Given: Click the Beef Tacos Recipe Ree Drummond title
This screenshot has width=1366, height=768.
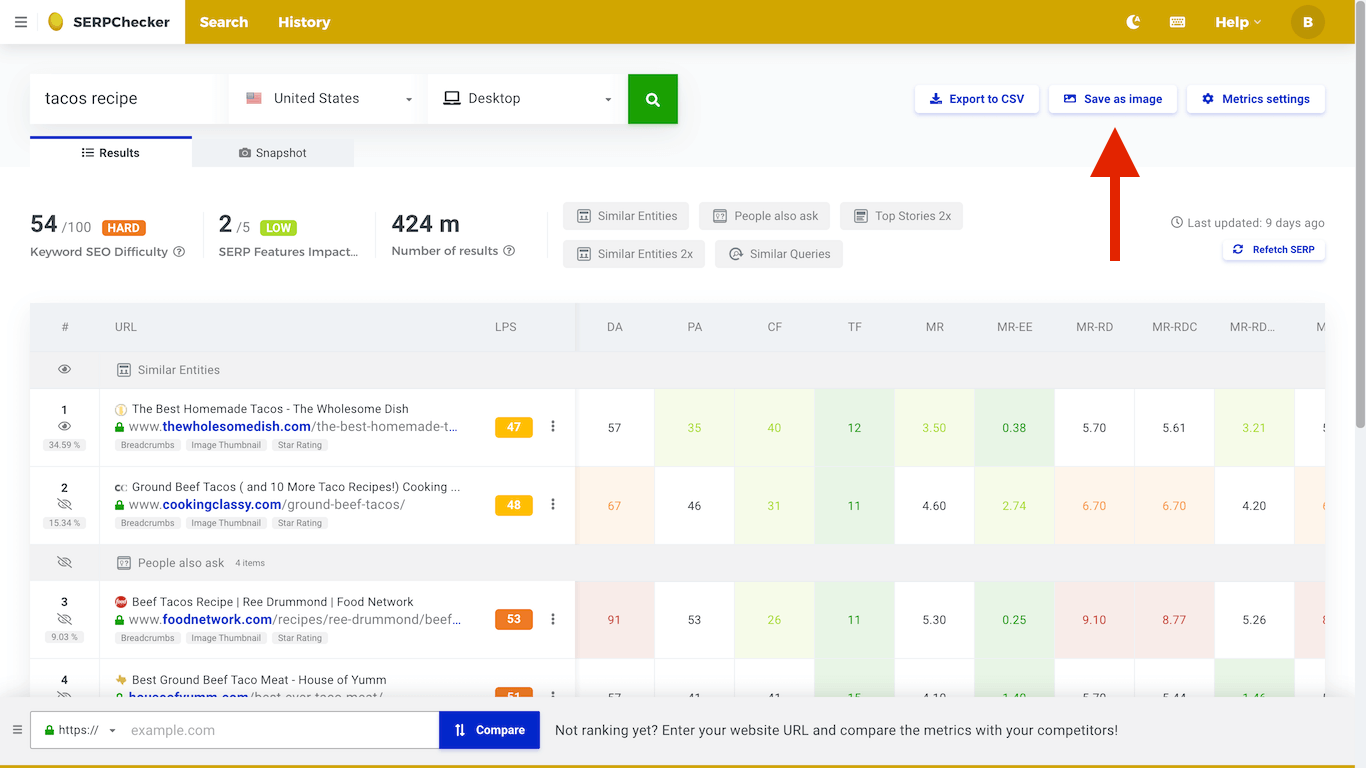Looking at the screenshot, I should click(273, 602).
